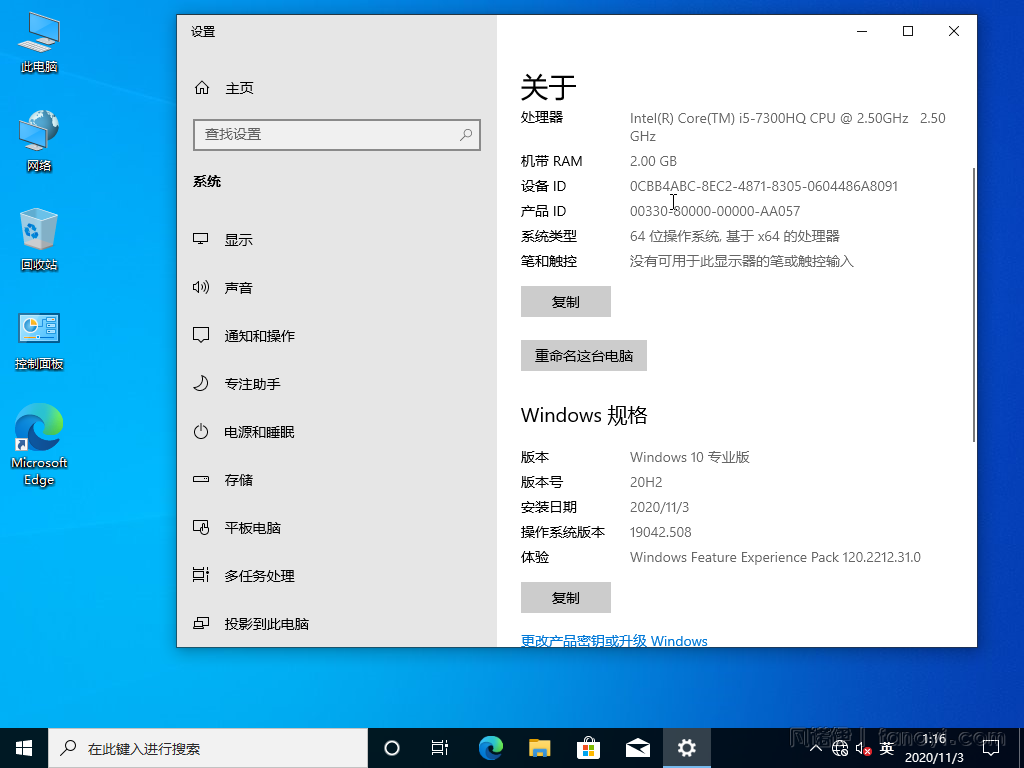This screenshot has width=1024, height=768.
Task: Select 此电脑 desktop icon
Action: click(x=39, y=42)
